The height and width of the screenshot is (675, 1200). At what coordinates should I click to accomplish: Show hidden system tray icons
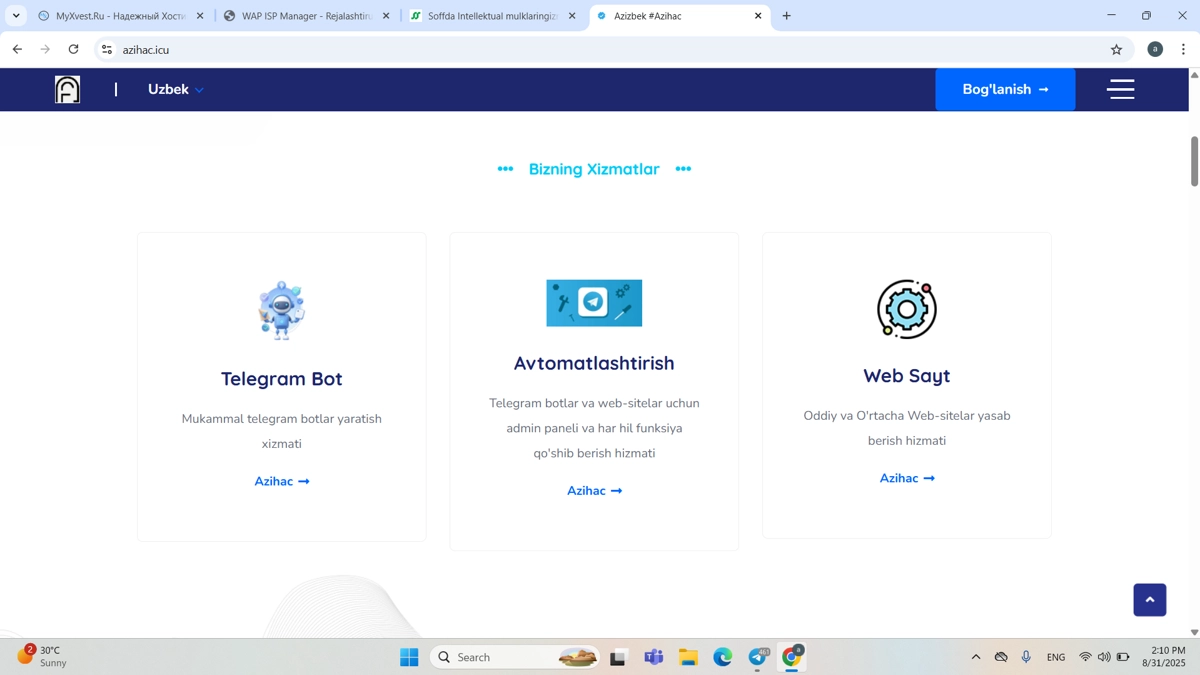coord(975,657)
